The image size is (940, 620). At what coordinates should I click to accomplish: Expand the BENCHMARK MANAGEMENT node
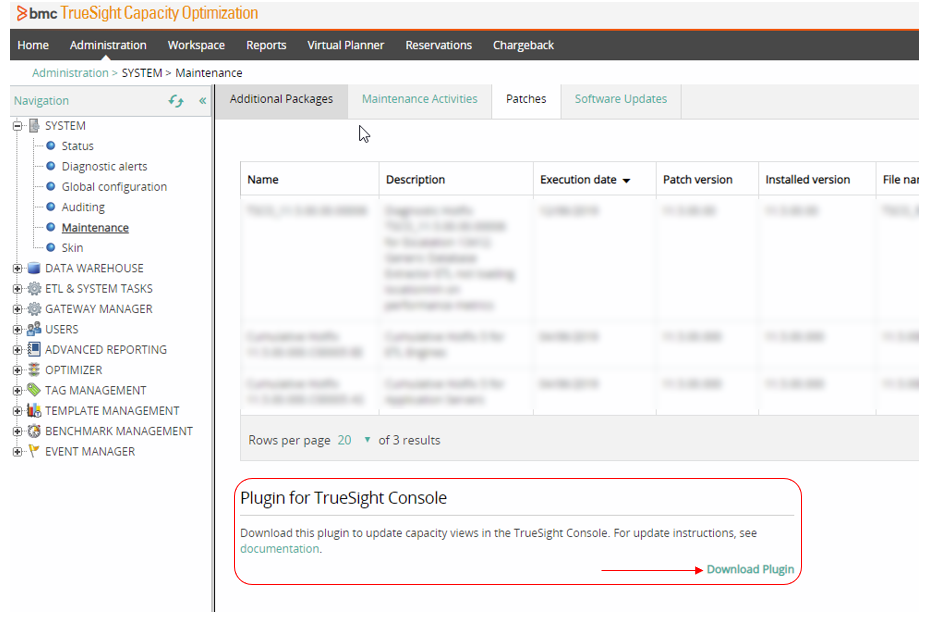pos(17,432)
